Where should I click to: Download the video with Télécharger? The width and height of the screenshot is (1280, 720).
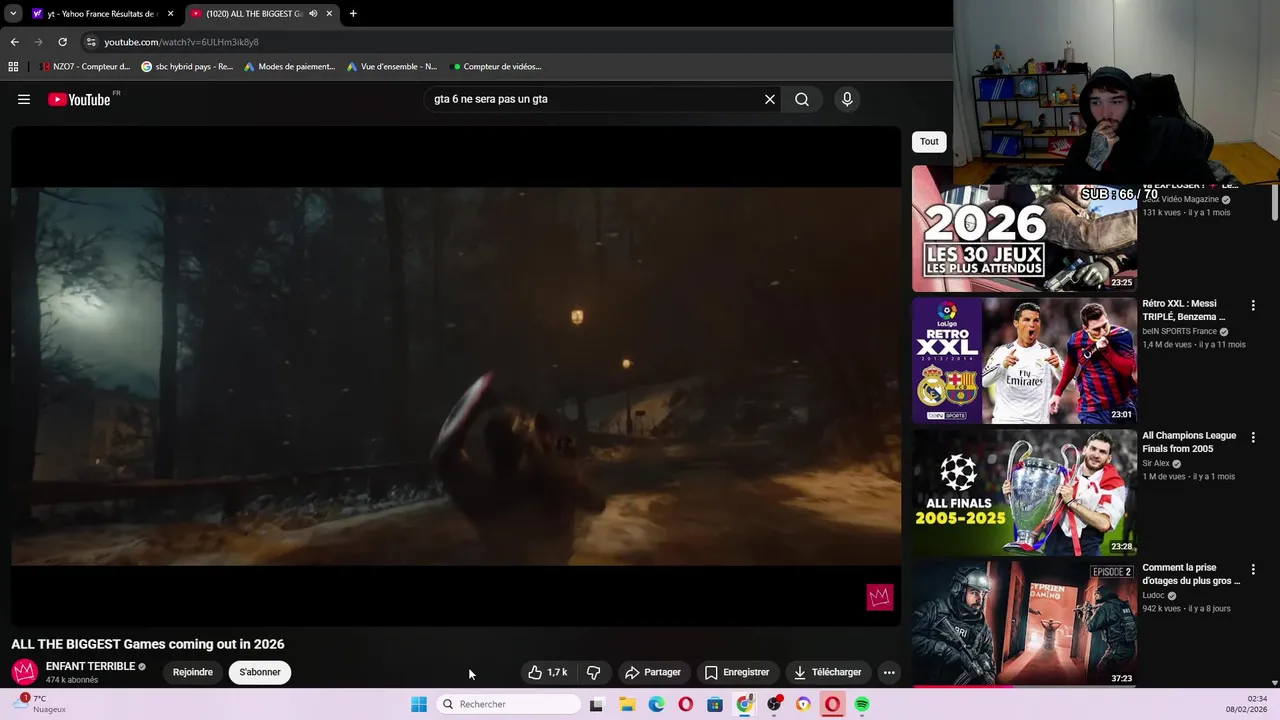pos(827,672)
